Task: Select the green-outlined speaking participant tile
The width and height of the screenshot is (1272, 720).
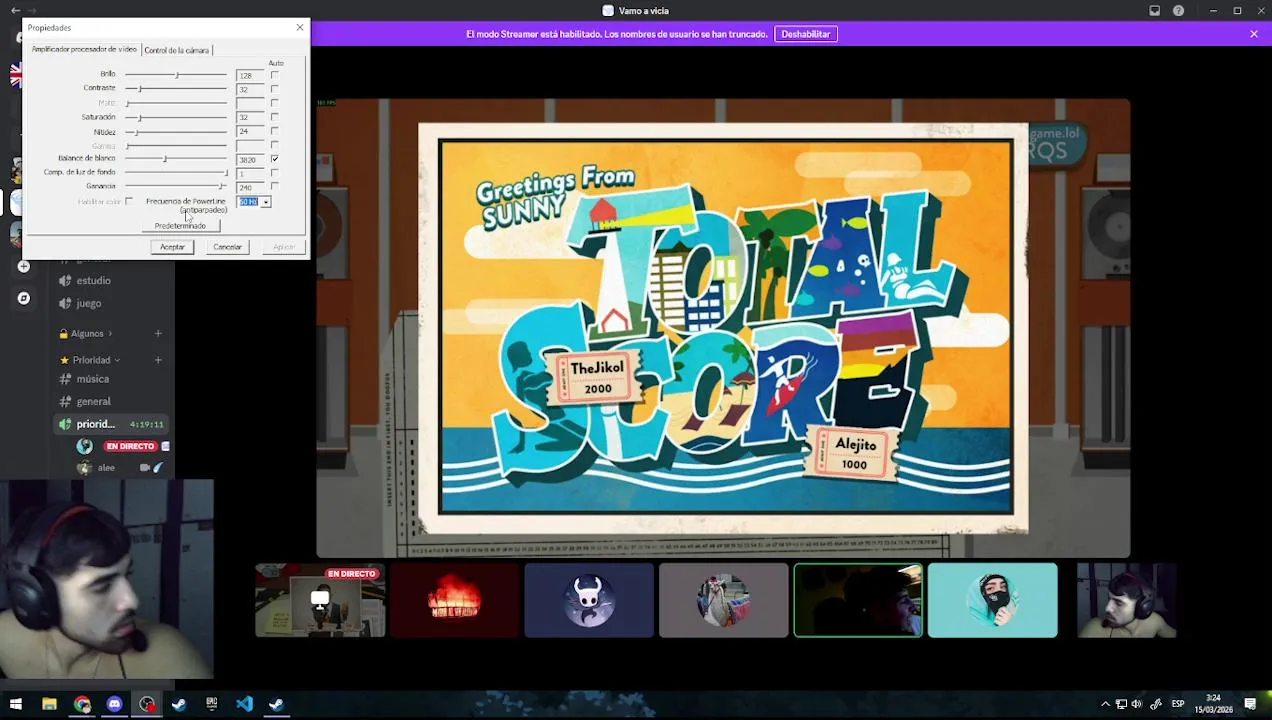Action: tap(858, 600)
